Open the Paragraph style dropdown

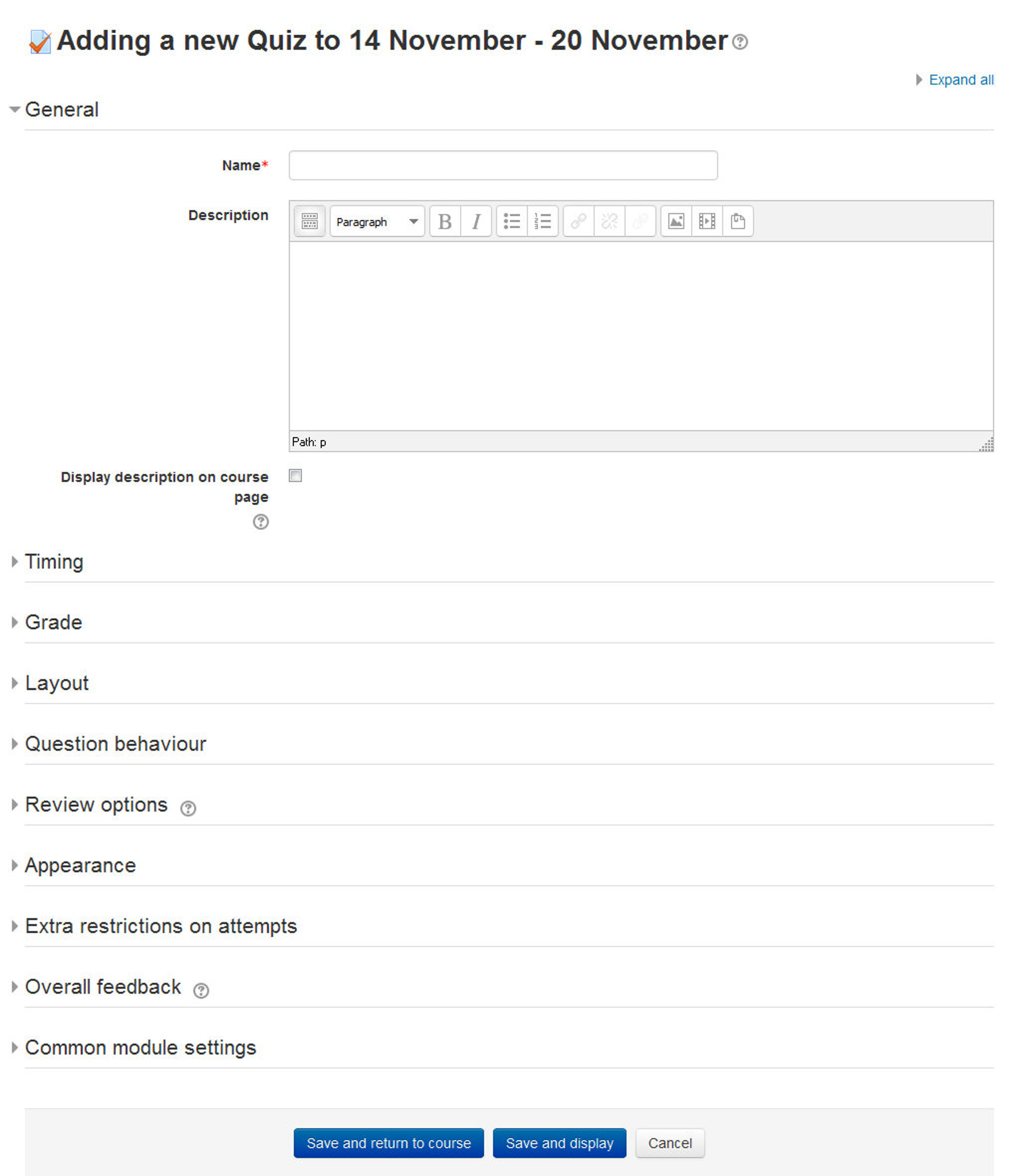coord(376,222)
